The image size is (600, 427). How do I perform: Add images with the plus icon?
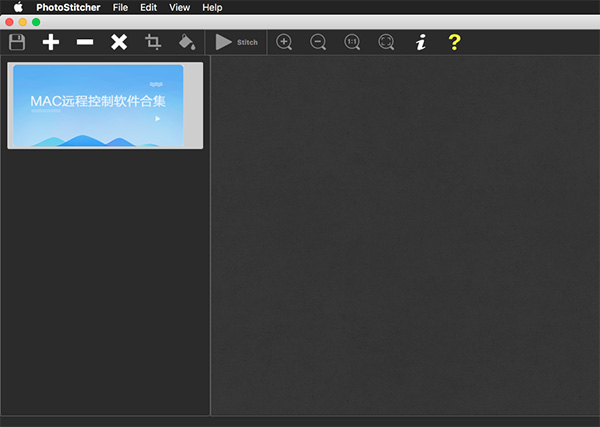coord(51,42)
